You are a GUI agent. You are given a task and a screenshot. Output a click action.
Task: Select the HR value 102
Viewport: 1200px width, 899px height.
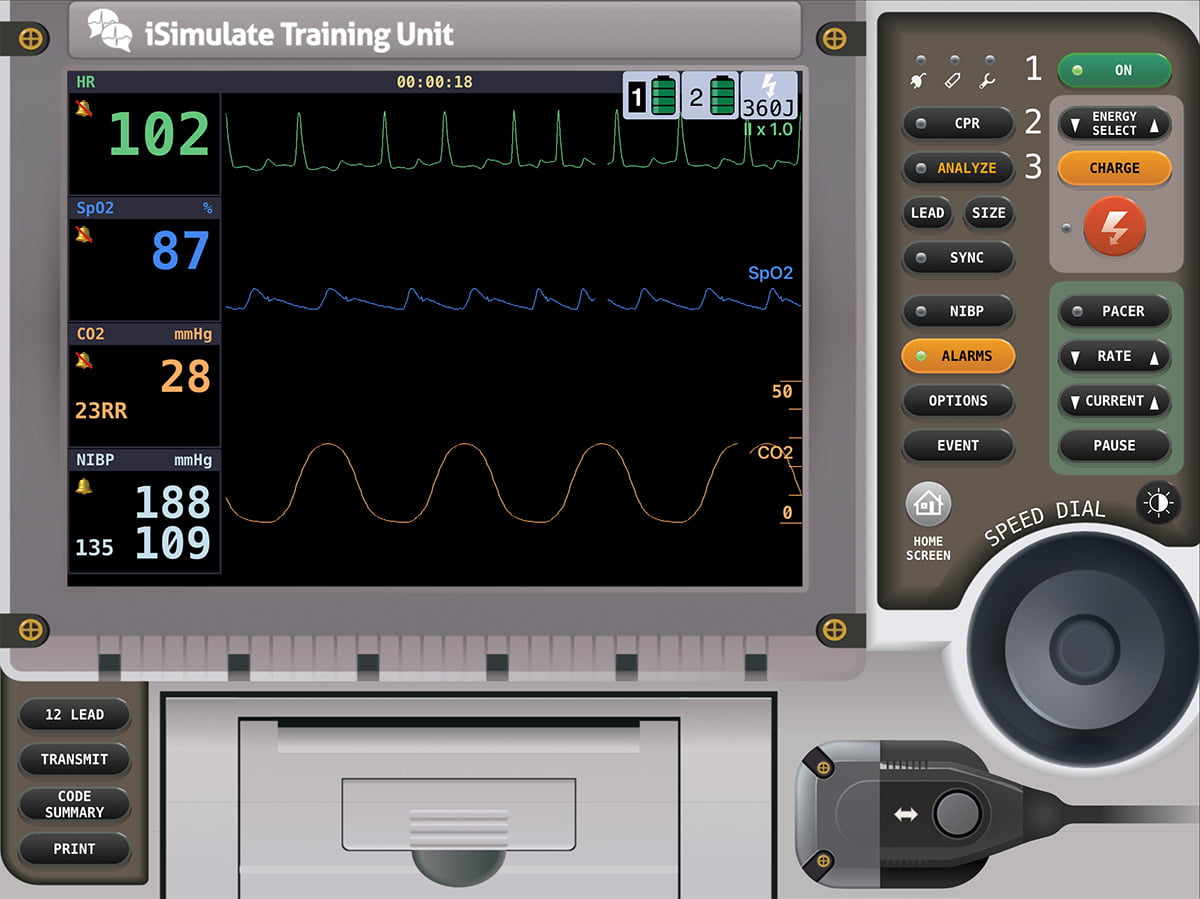pyautogui.click(x=159, y=135)
